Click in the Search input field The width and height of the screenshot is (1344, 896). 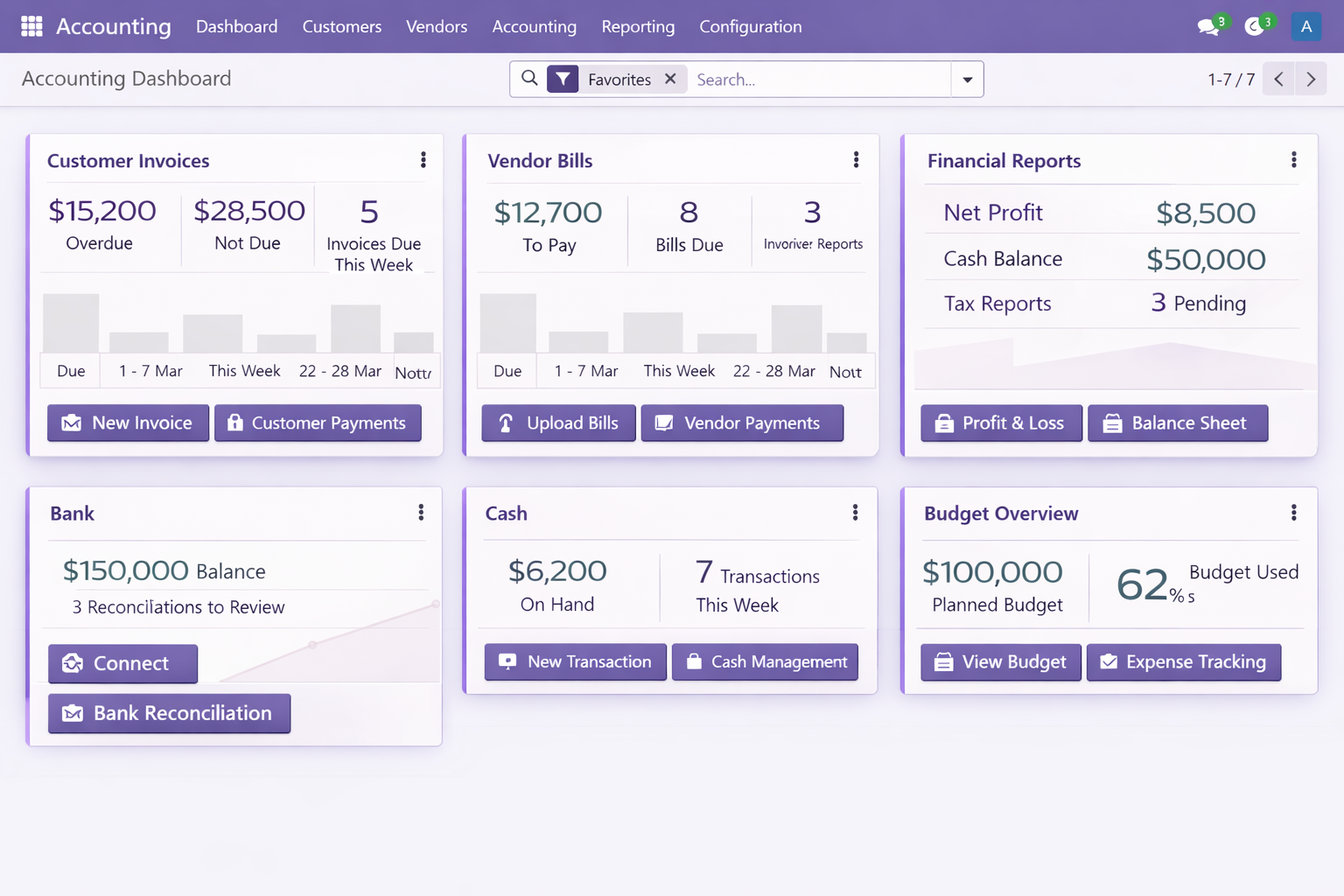[818, 80]
